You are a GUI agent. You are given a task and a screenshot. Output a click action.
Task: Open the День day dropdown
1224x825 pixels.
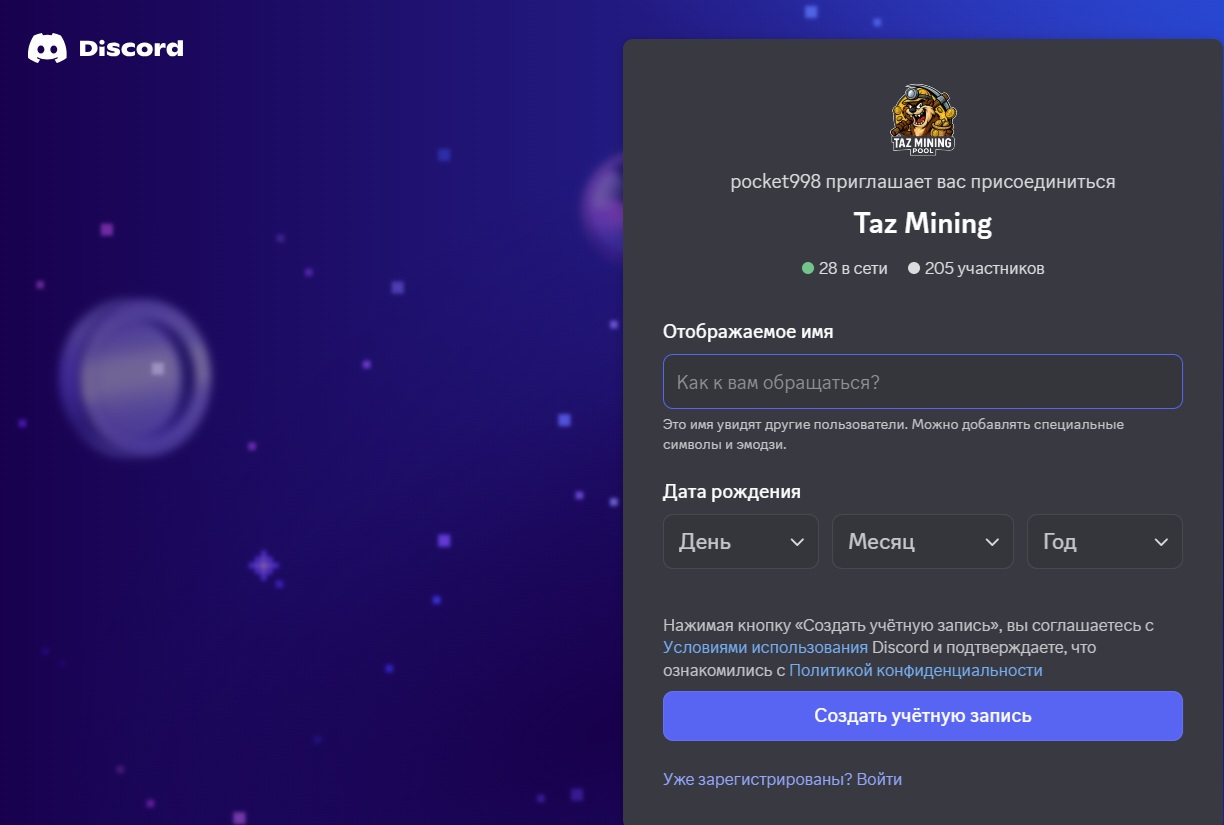740,542
